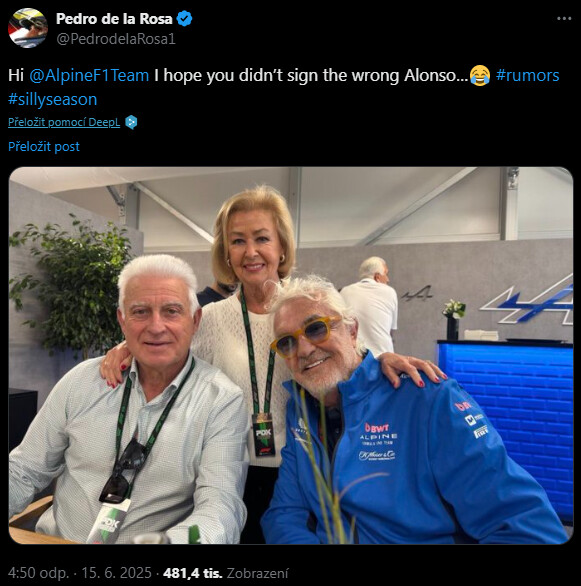Screen dimensions: 581x586
Task: Click the laughing emoji in the tweet
Action: [480, 75]
